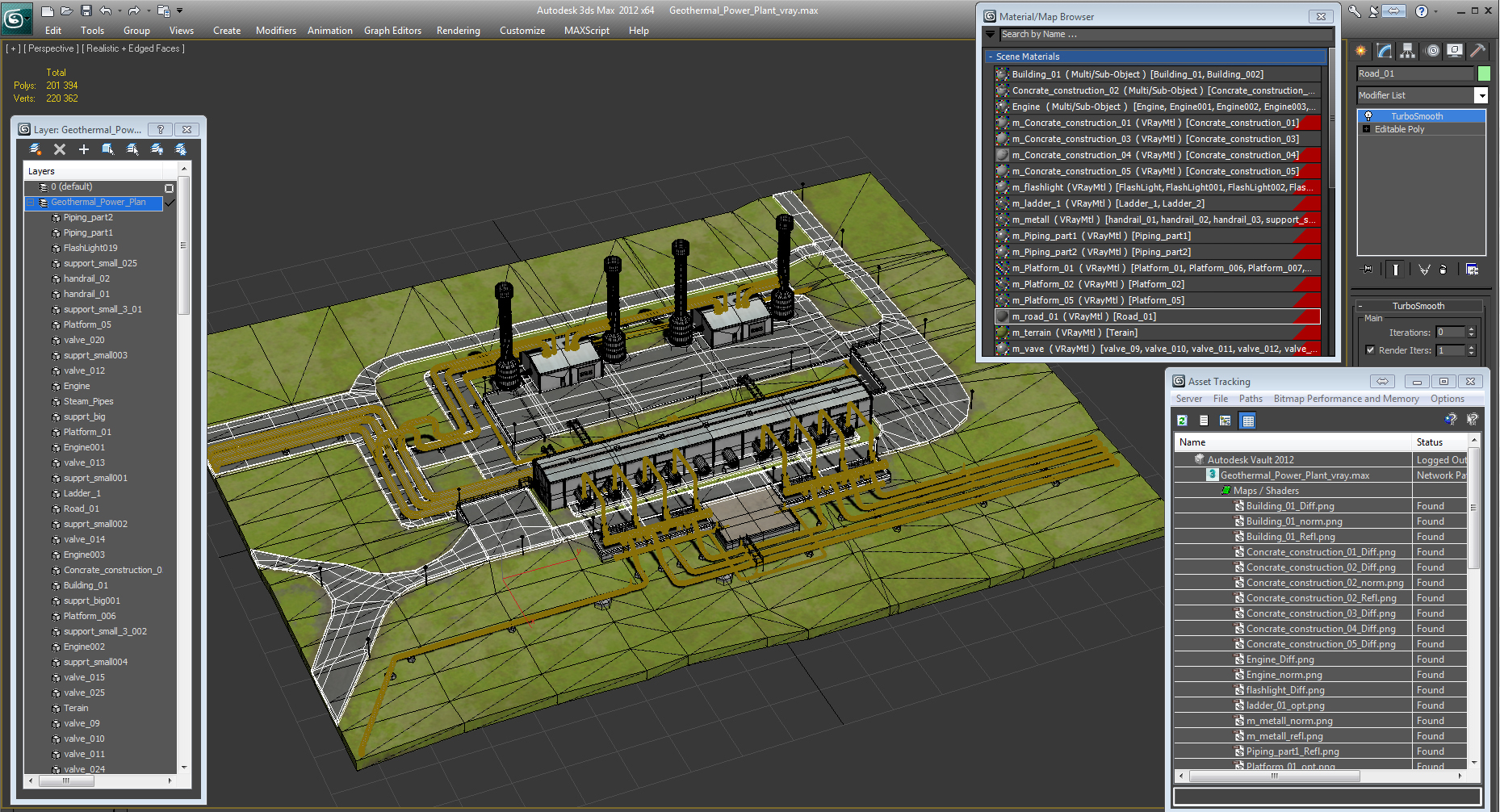Toggle Show end result in modifier stack

pyautogui.click(x=1396, y=270)
